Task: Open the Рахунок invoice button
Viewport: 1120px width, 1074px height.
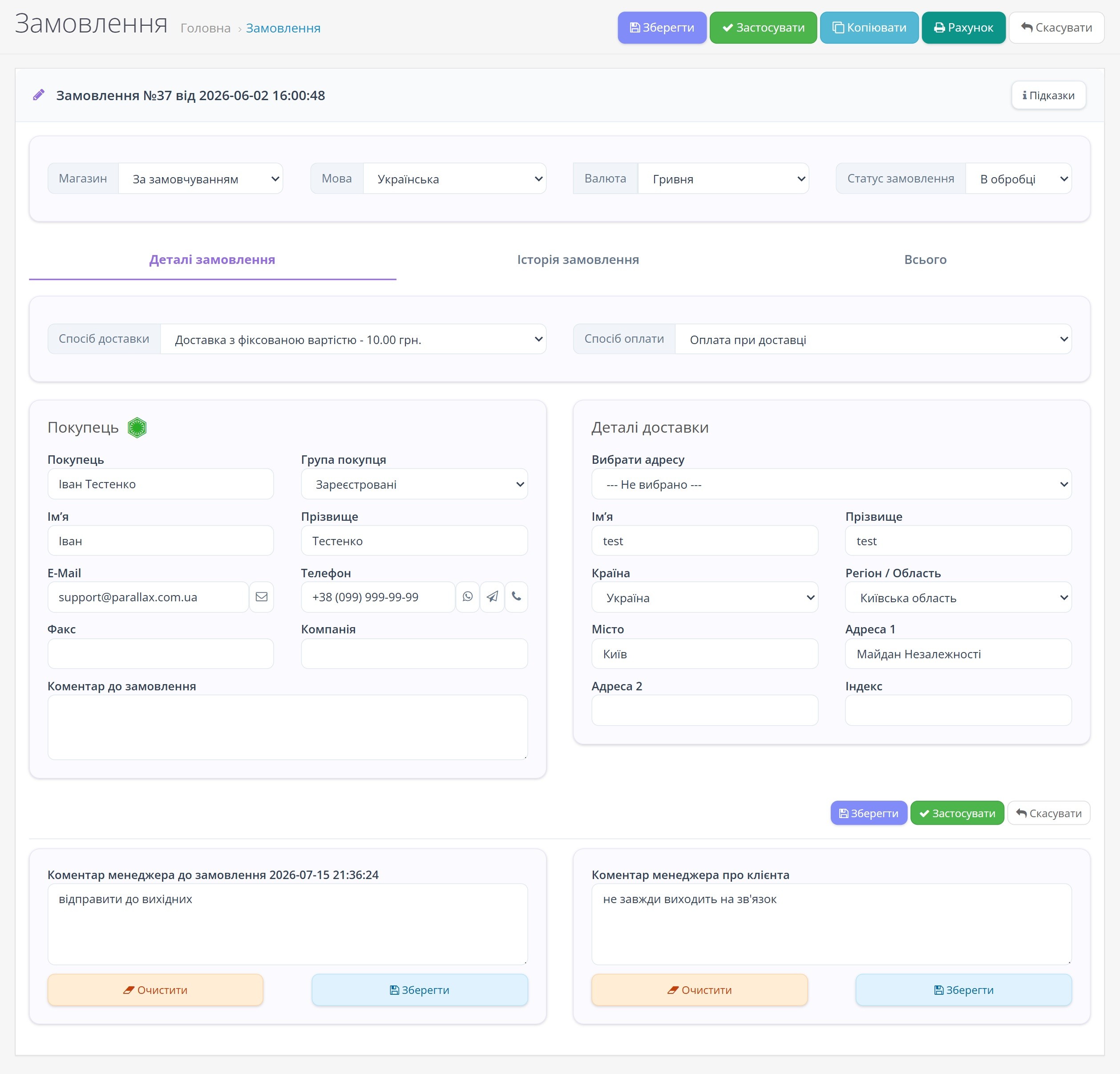Action: [963, 28]
